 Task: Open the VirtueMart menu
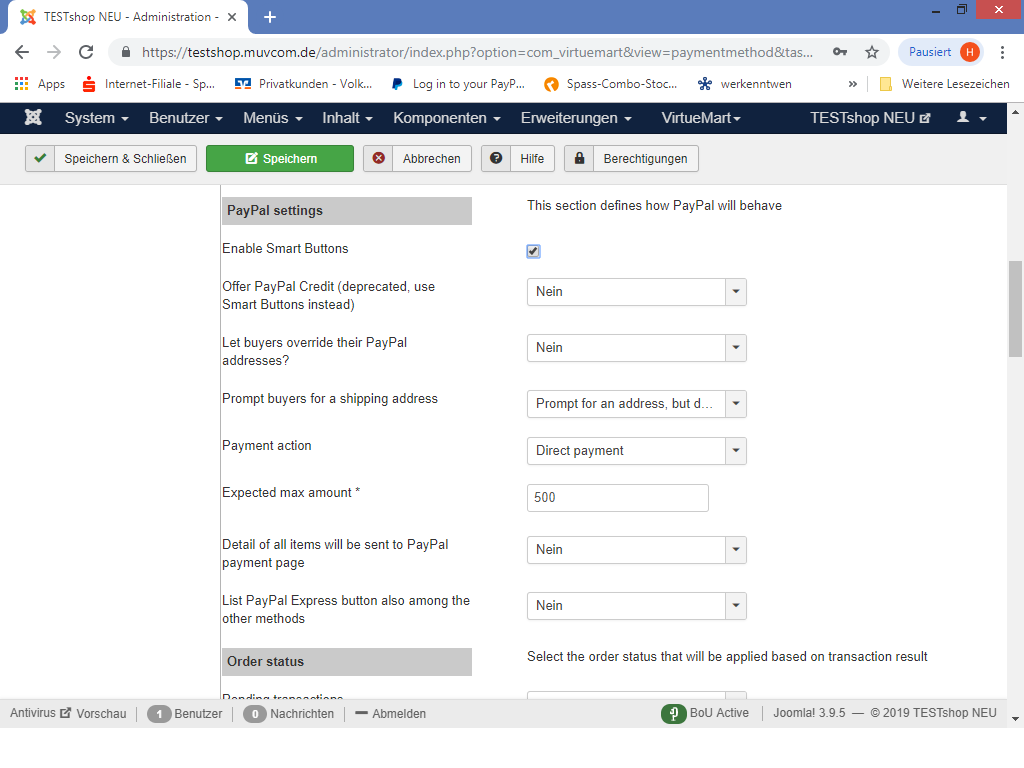point(700,118)
